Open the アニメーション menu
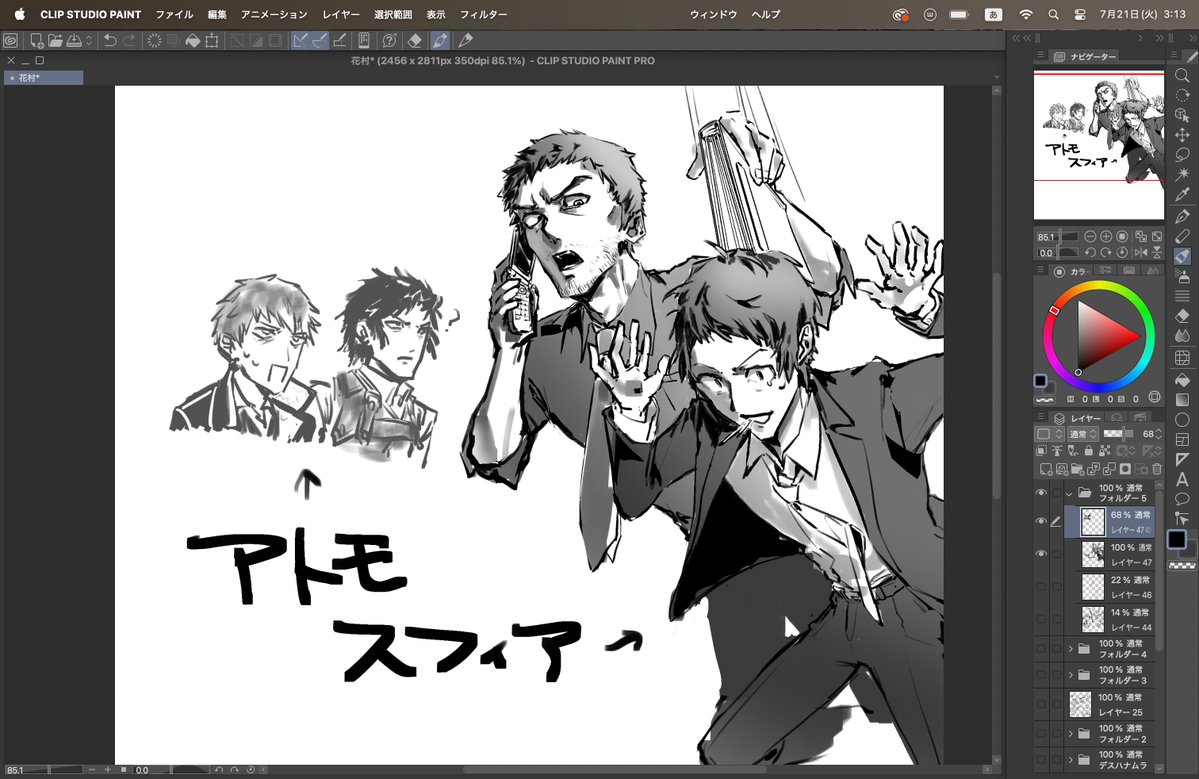Viewport: 1199px width, 779px height. point(274,15)
